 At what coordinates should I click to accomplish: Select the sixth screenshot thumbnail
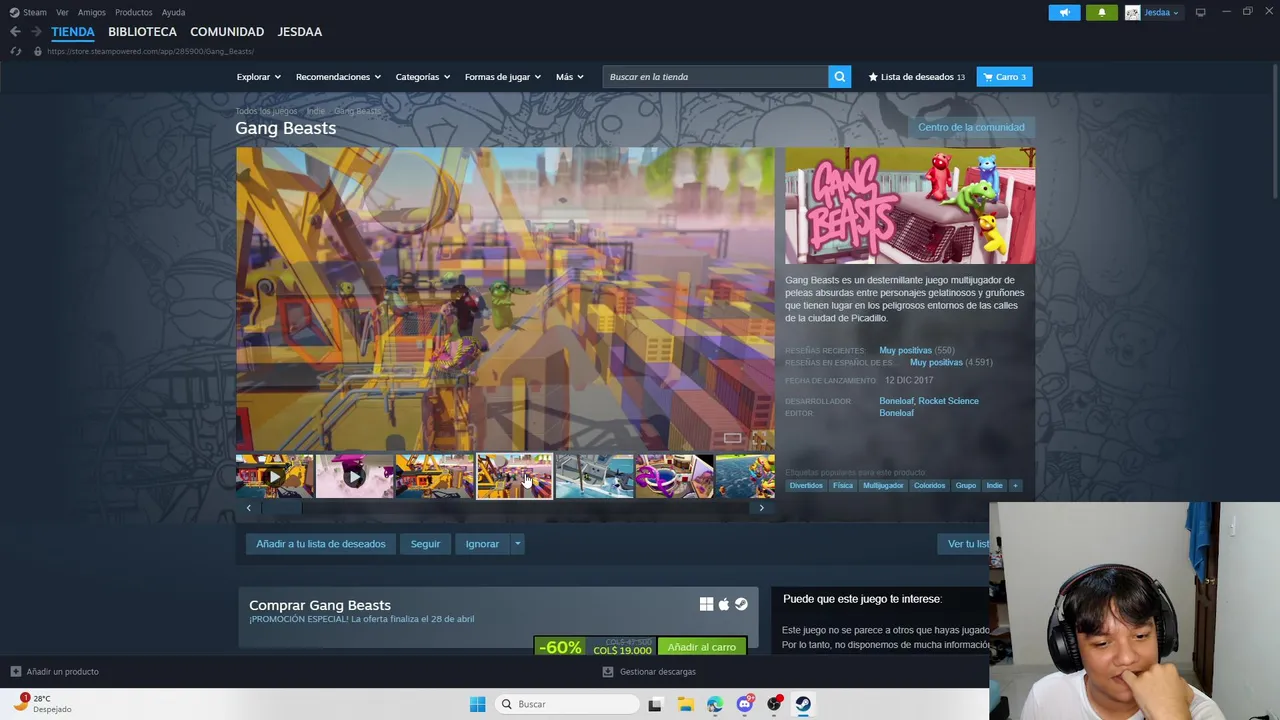(x=674, y=477)
